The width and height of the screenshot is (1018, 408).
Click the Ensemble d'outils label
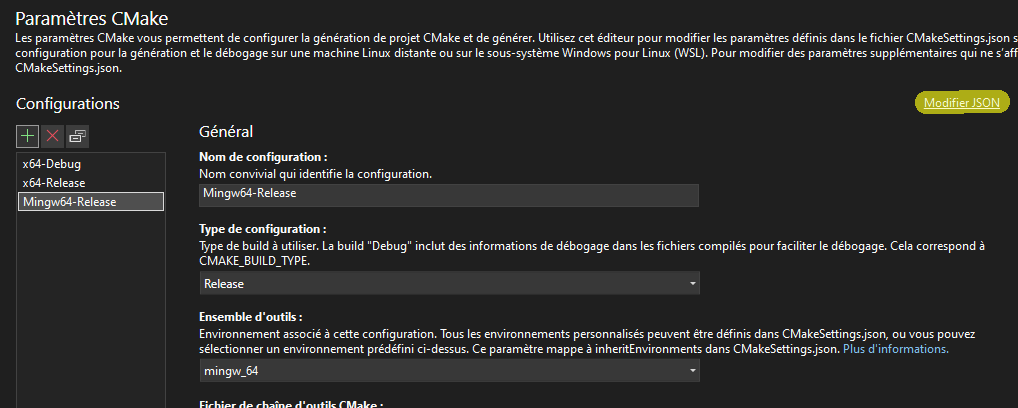[x=251, y=316]
